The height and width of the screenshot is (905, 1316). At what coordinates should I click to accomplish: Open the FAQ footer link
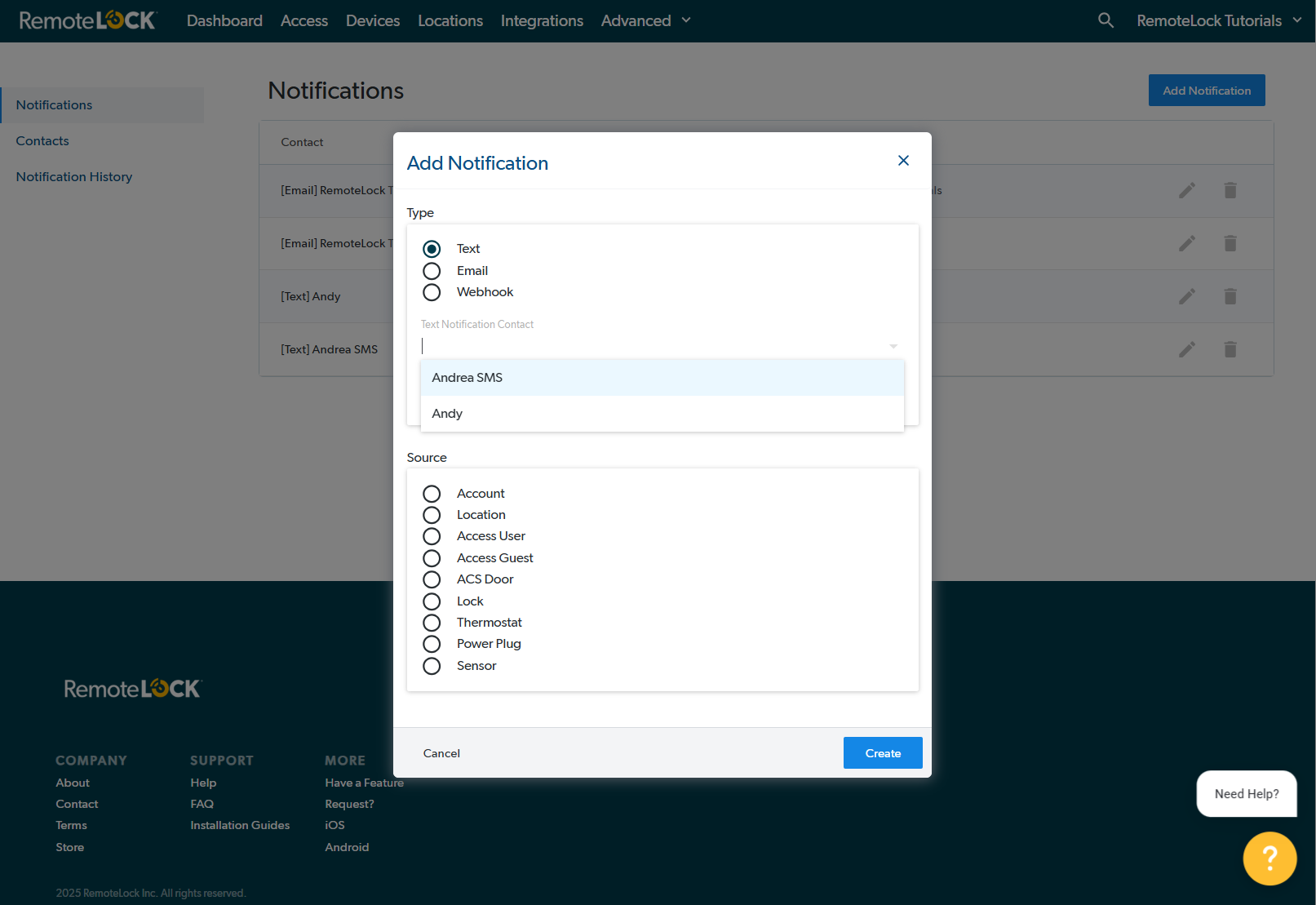202,805
